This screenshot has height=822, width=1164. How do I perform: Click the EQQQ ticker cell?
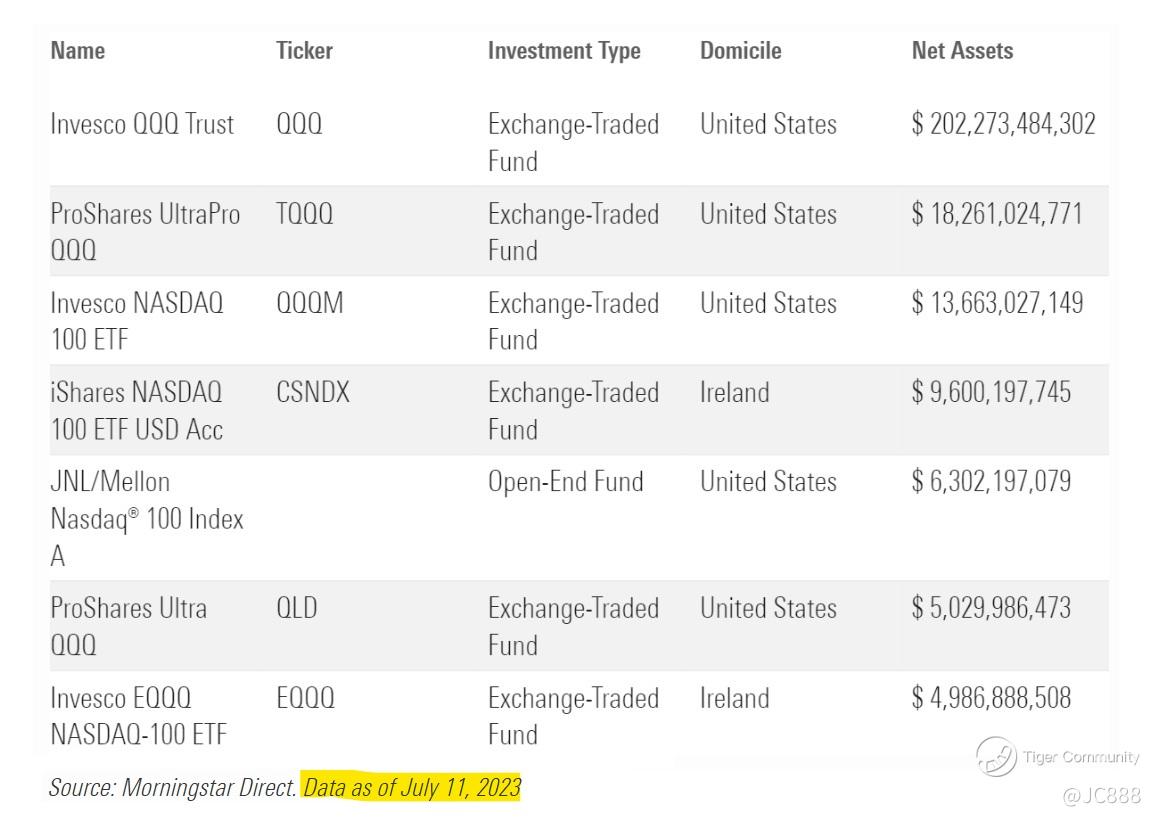305,698
